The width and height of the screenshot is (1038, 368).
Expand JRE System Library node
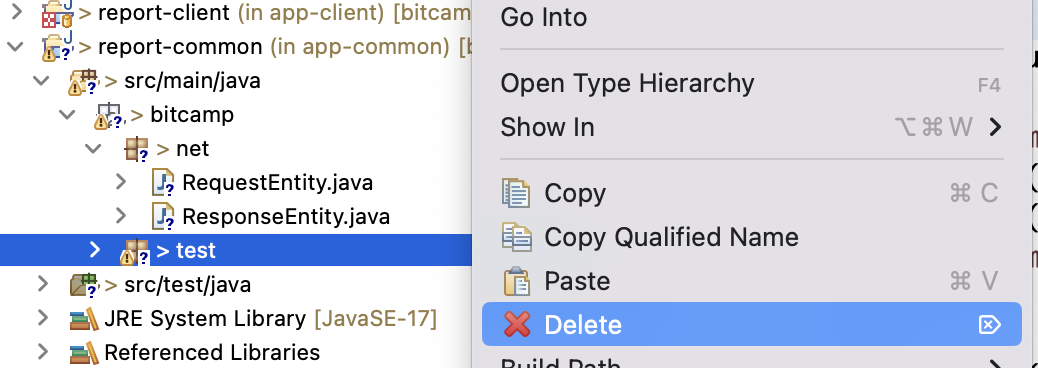(x=43, y=318)
